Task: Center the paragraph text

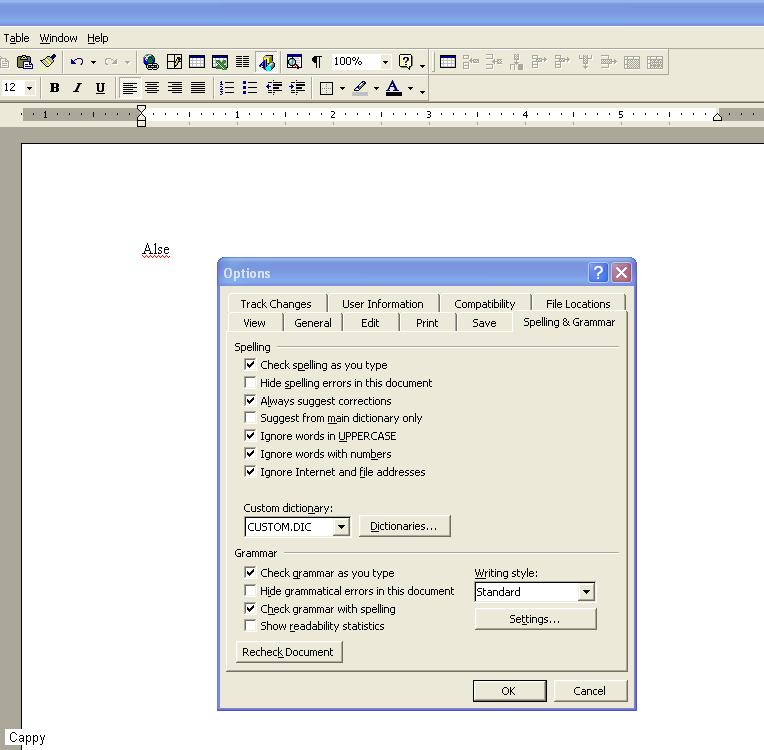Action: tap(152, 88)
